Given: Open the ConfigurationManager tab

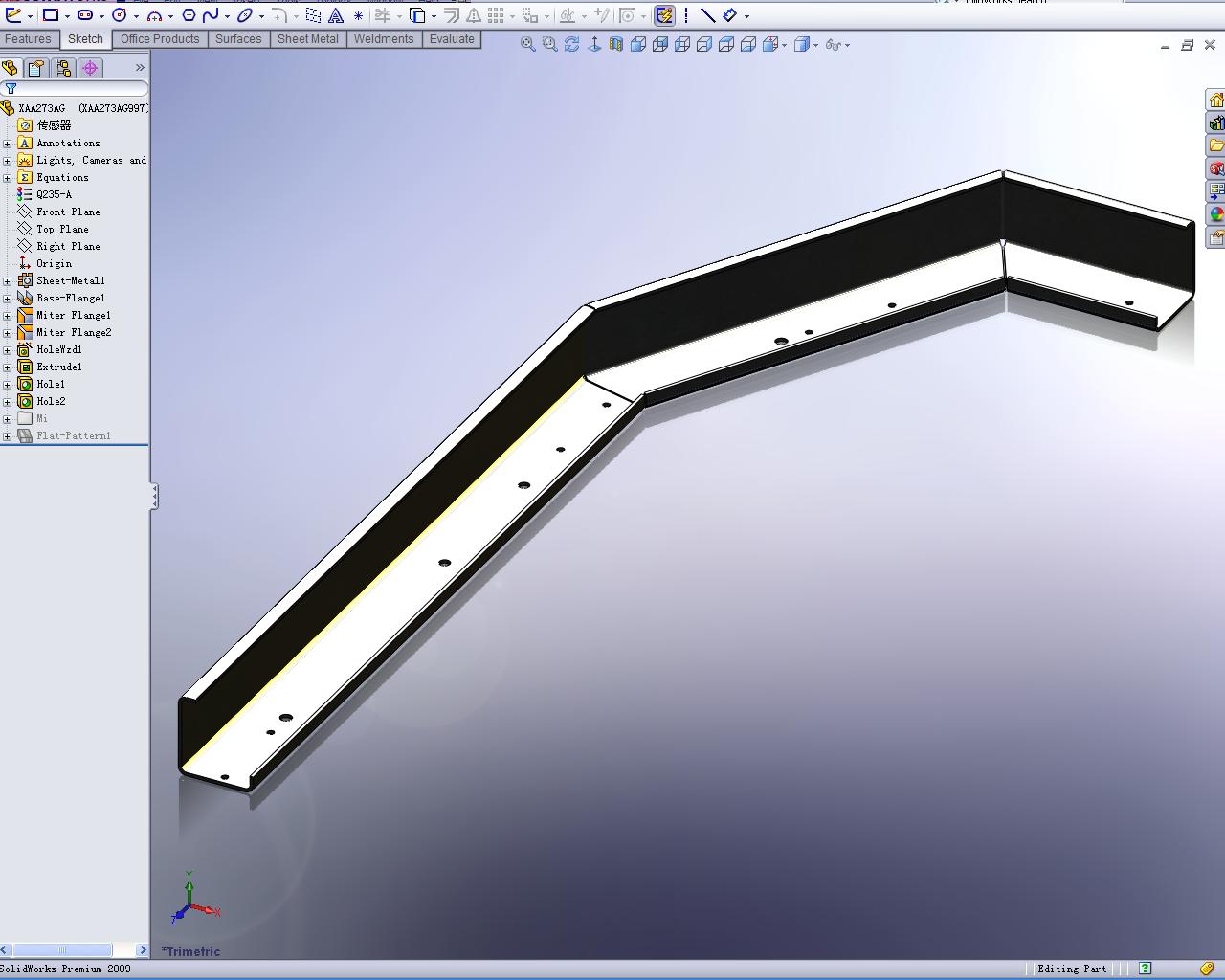Looking at the screenshot, I should point(63,68).
